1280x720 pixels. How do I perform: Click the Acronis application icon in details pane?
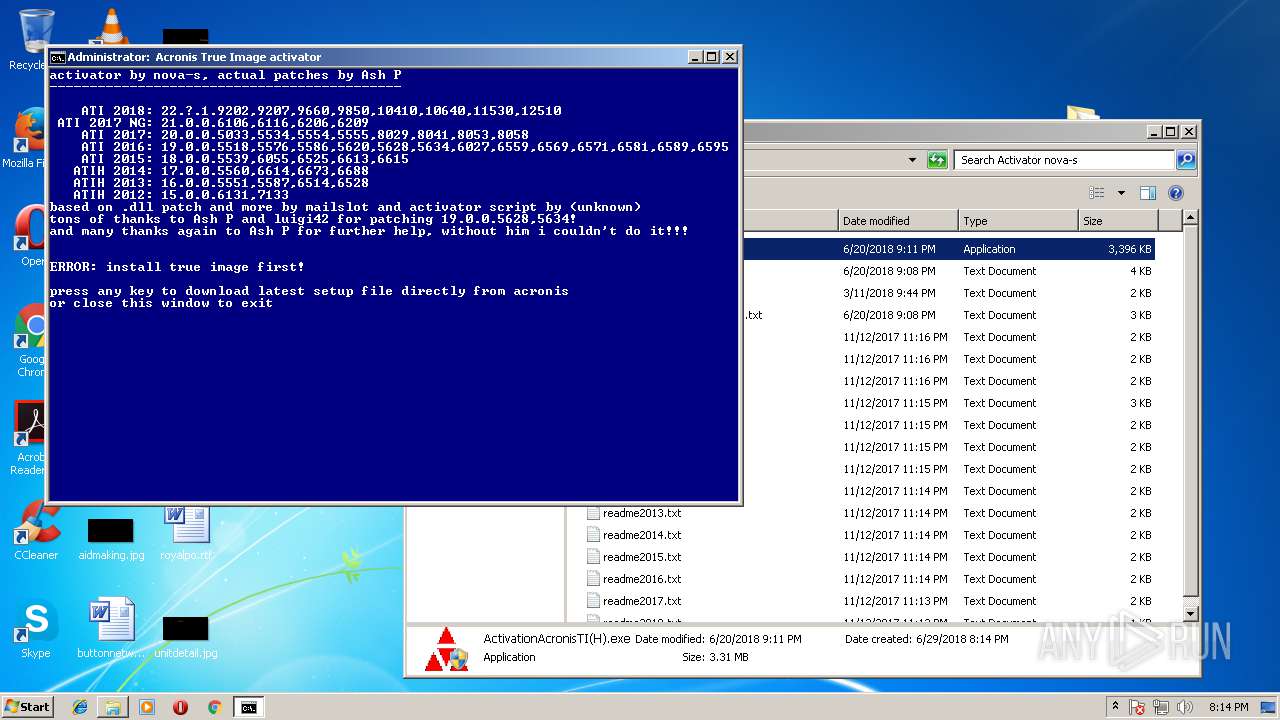[x=446, y=649]
